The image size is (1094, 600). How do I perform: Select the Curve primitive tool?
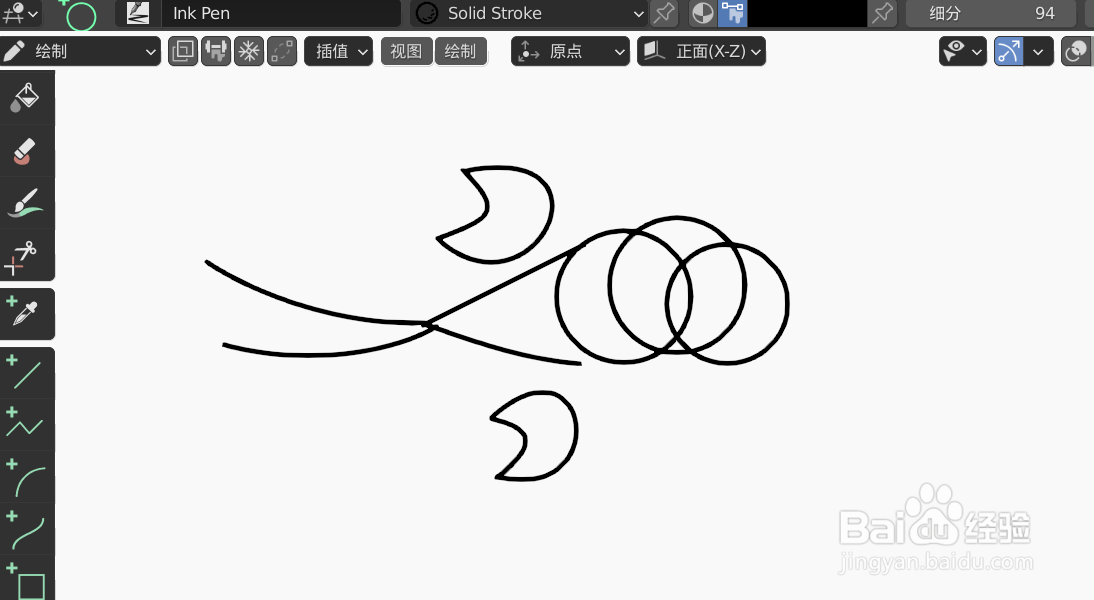(x=26, y=528)
